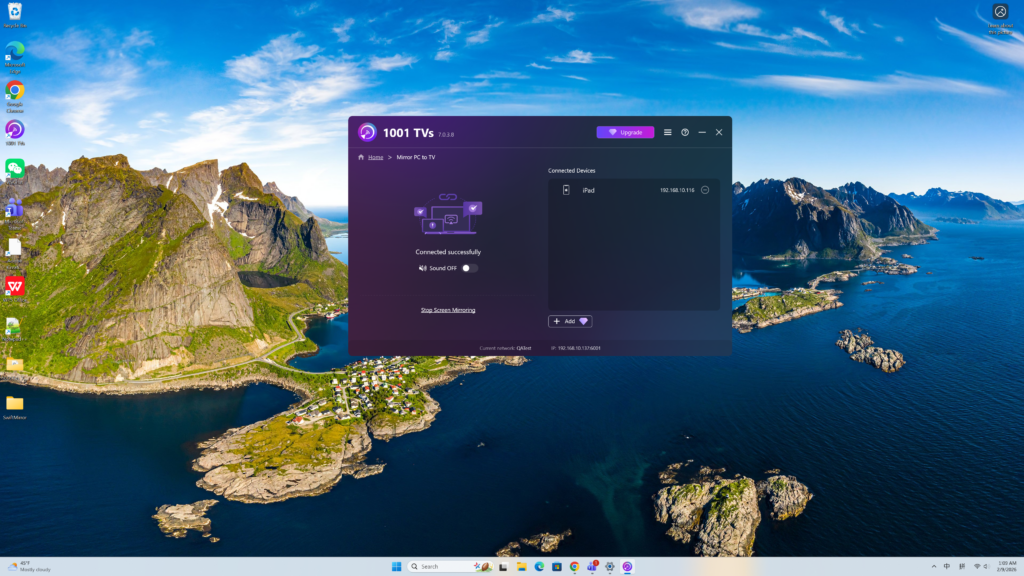Open the Google Chrome desktop shortcut

point(15,92)
